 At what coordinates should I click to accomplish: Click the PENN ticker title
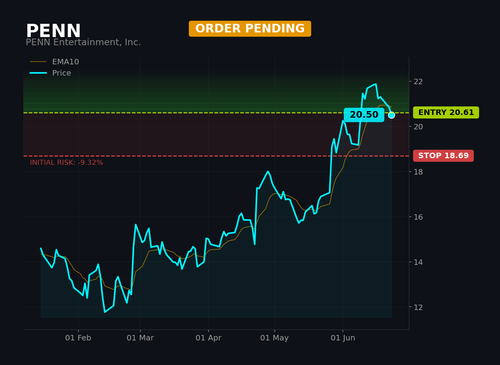coord(53,31)
